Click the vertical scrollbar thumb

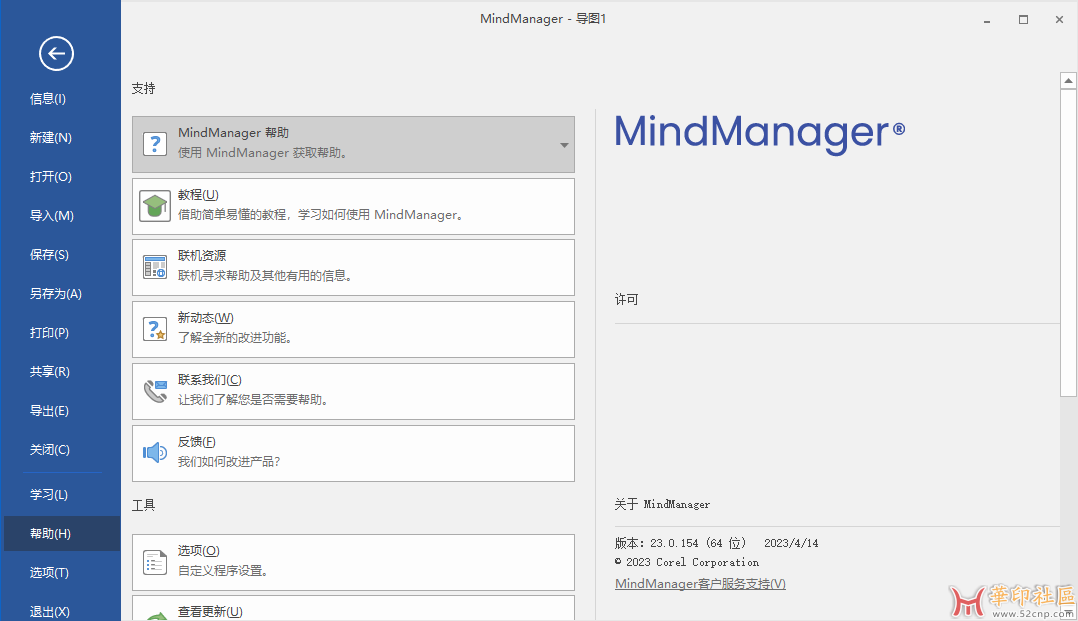(1068, 243)
